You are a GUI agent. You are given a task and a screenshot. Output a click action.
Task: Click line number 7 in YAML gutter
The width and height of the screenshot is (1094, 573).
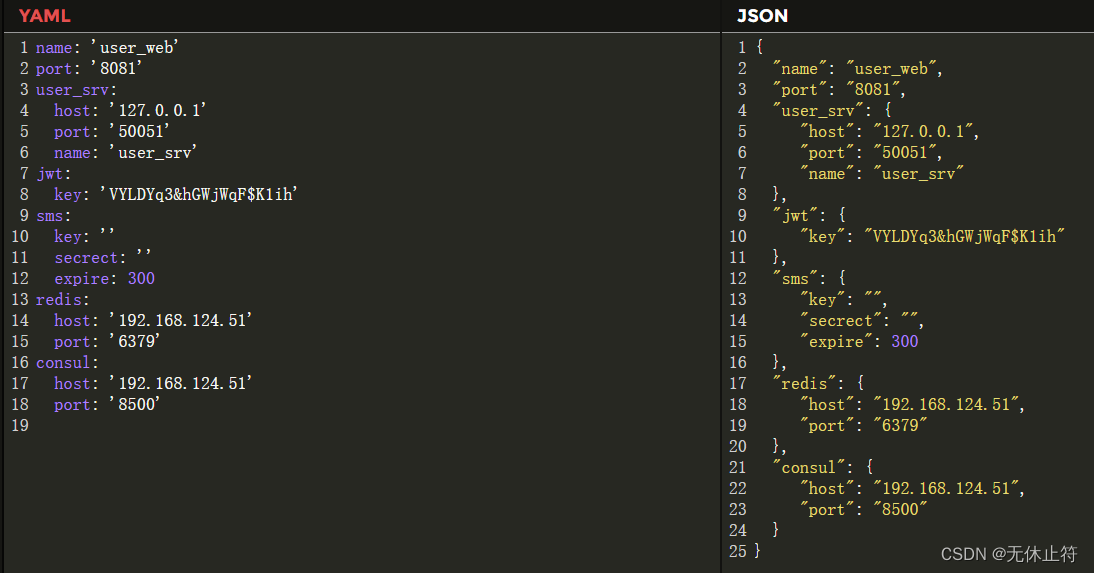23,173
